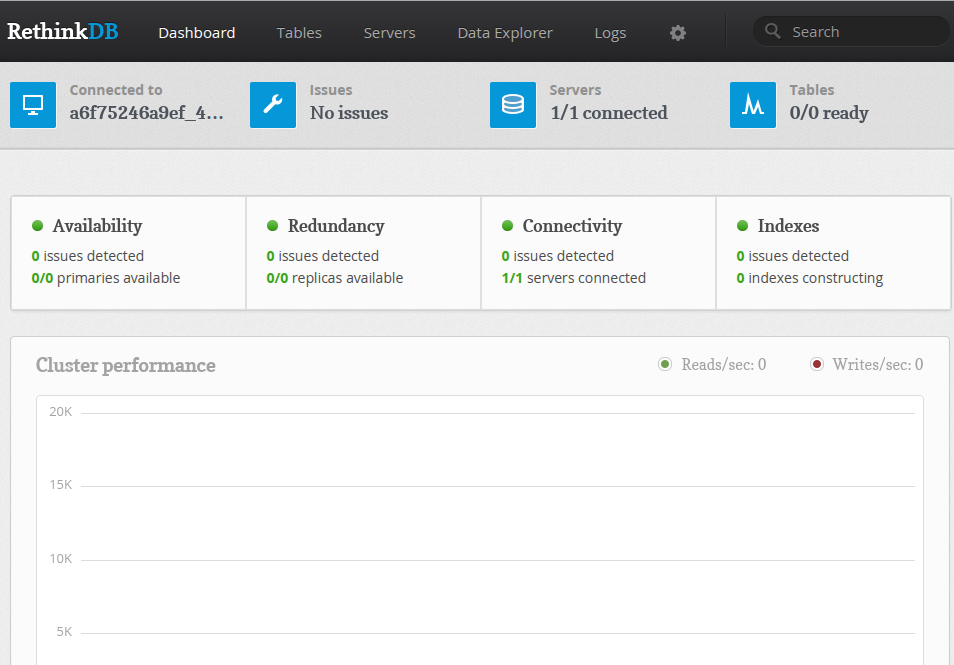The image size is (954, 665).
Task: Click the Redundancy green status dot
Action: pos(273,226)
